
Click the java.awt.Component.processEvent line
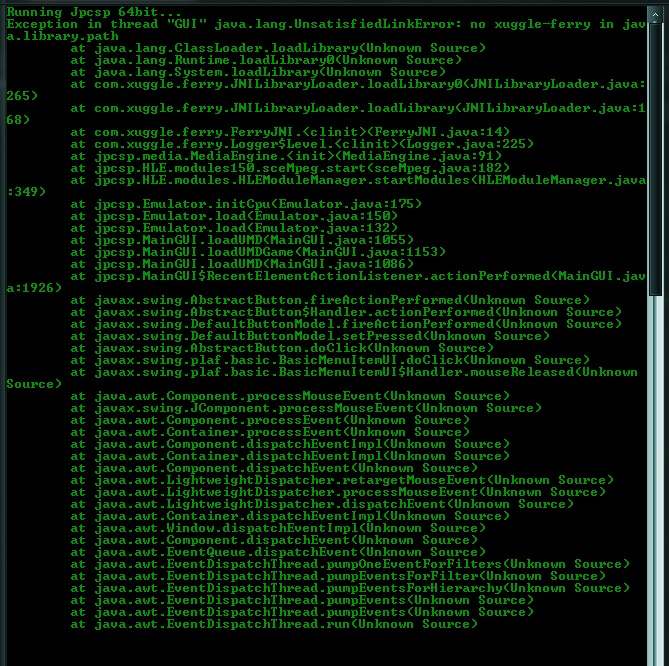click(x=270, y=420)
